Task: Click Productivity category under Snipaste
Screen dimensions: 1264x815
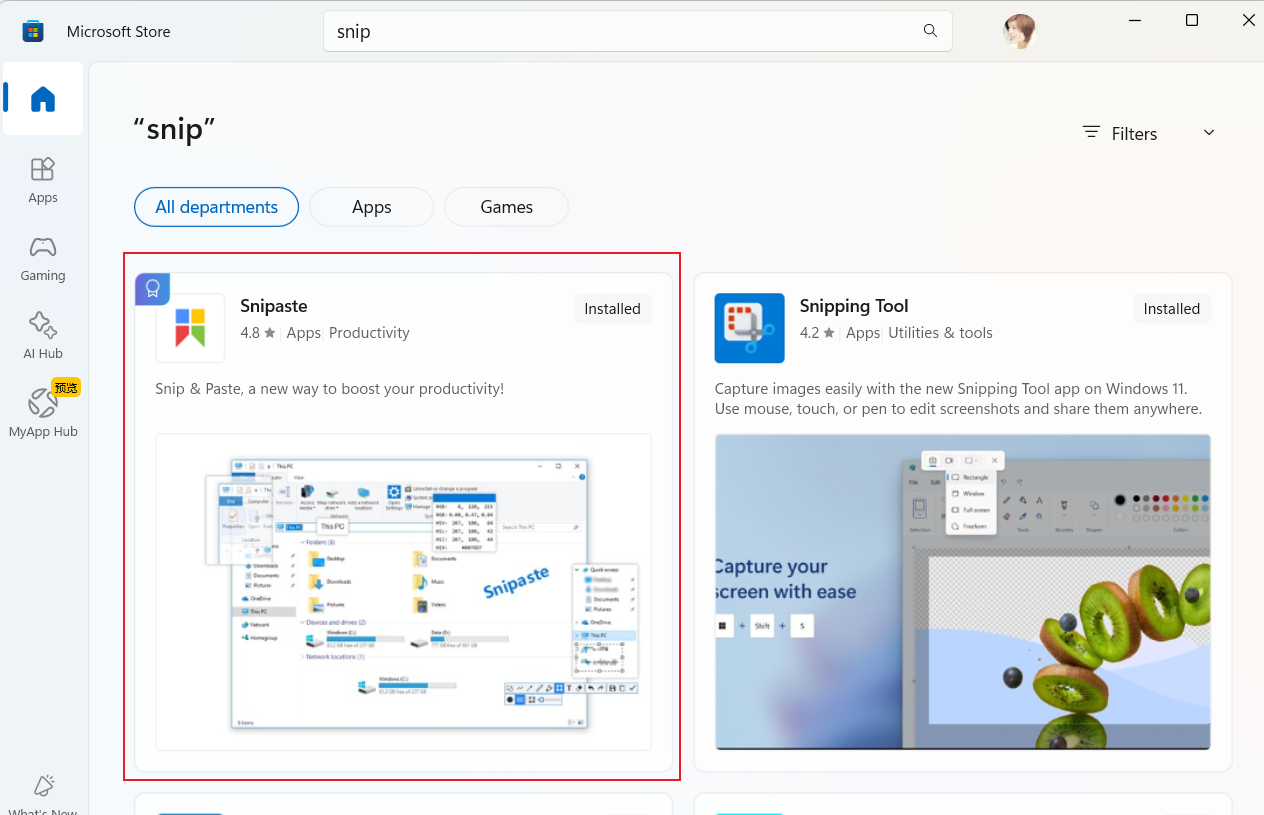Action: pyautogui.click(x=369, y=333)
